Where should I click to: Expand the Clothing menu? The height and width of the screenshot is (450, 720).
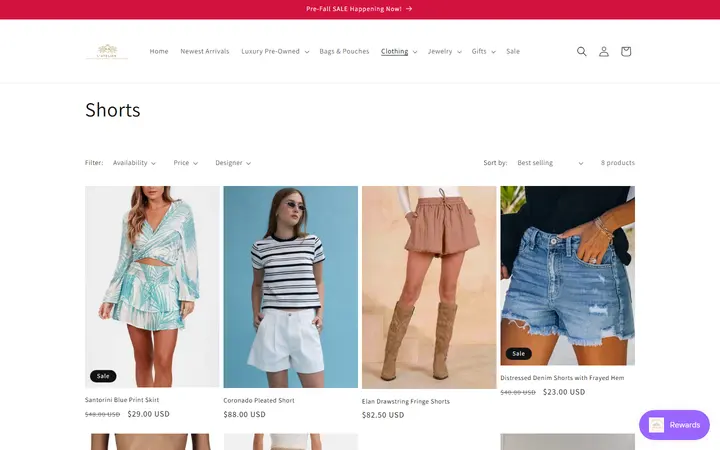399,51
